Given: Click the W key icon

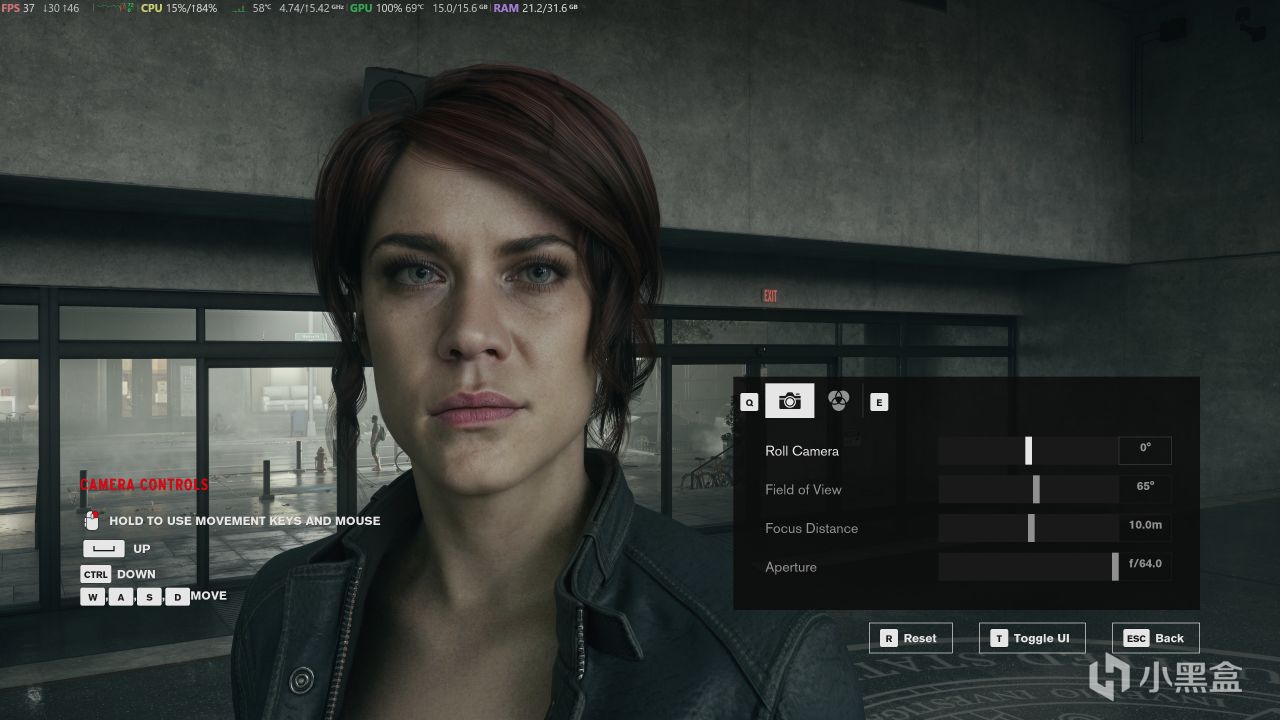Looking at the screenshot, I should pos(93,597).
